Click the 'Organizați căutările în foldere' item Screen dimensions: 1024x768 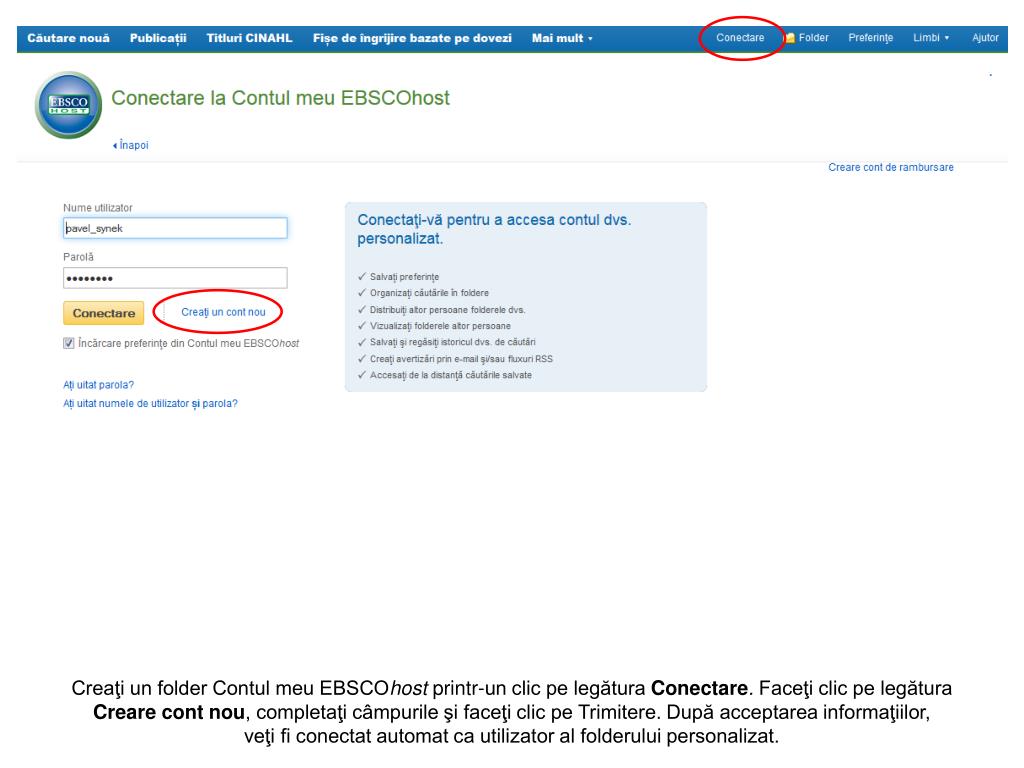pyautogui.click(x=429, y=293)
